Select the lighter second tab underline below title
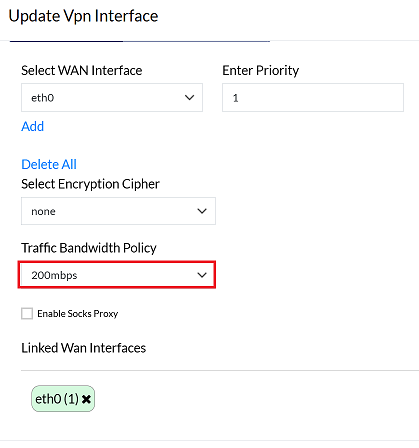 [196, 41]
